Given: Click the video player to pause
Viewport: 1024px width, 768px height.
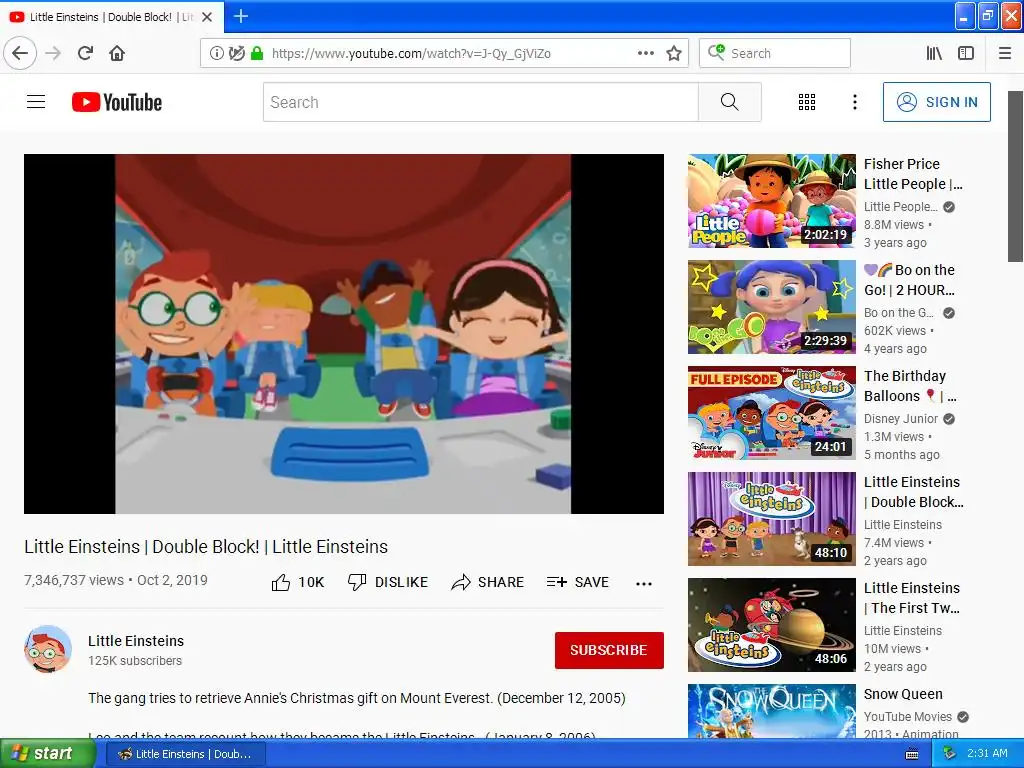Looking at the screenshot, I should (344, 334).
